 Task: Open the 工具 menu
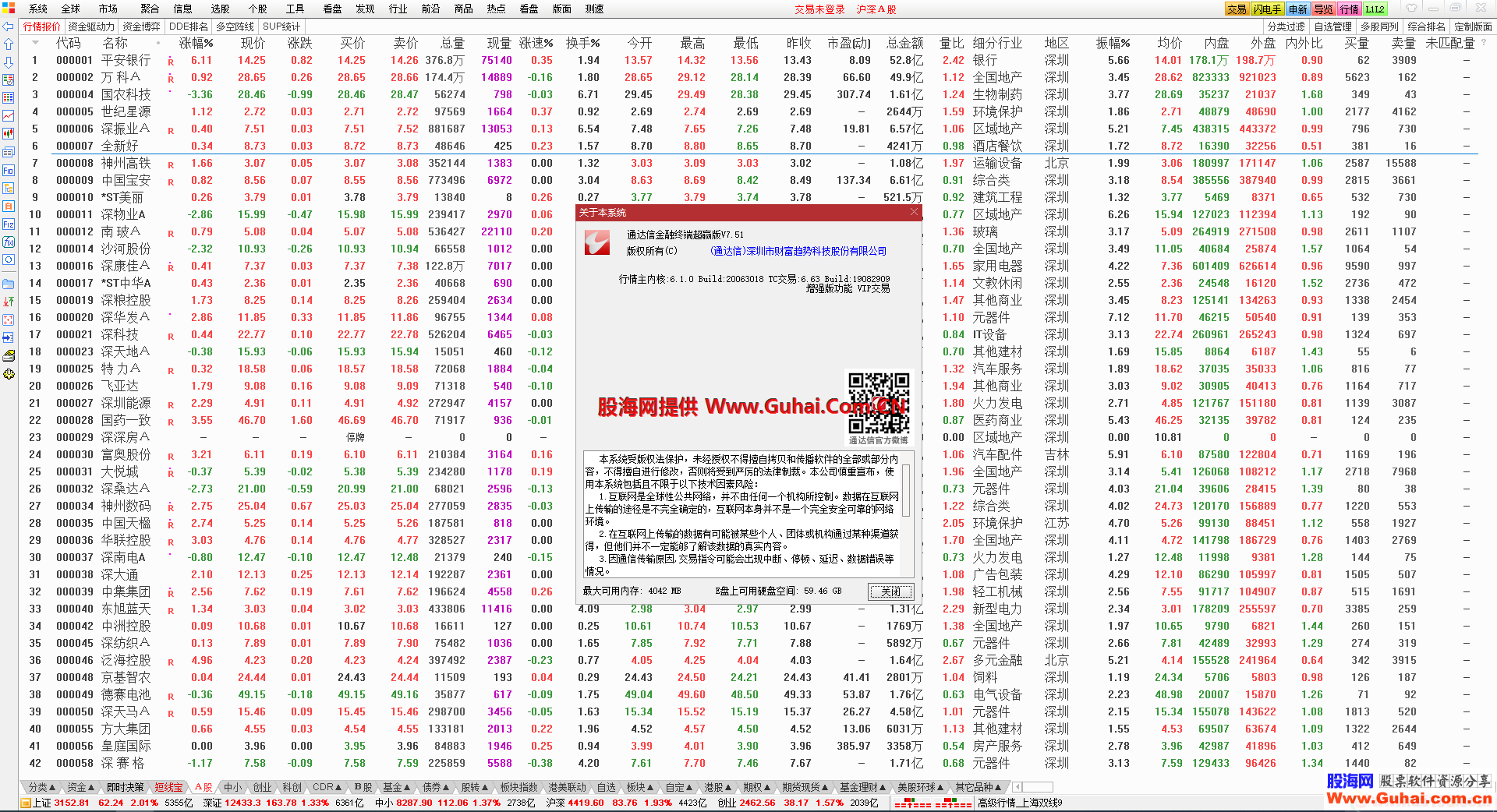pyautogui.click(x=295, y=9)
